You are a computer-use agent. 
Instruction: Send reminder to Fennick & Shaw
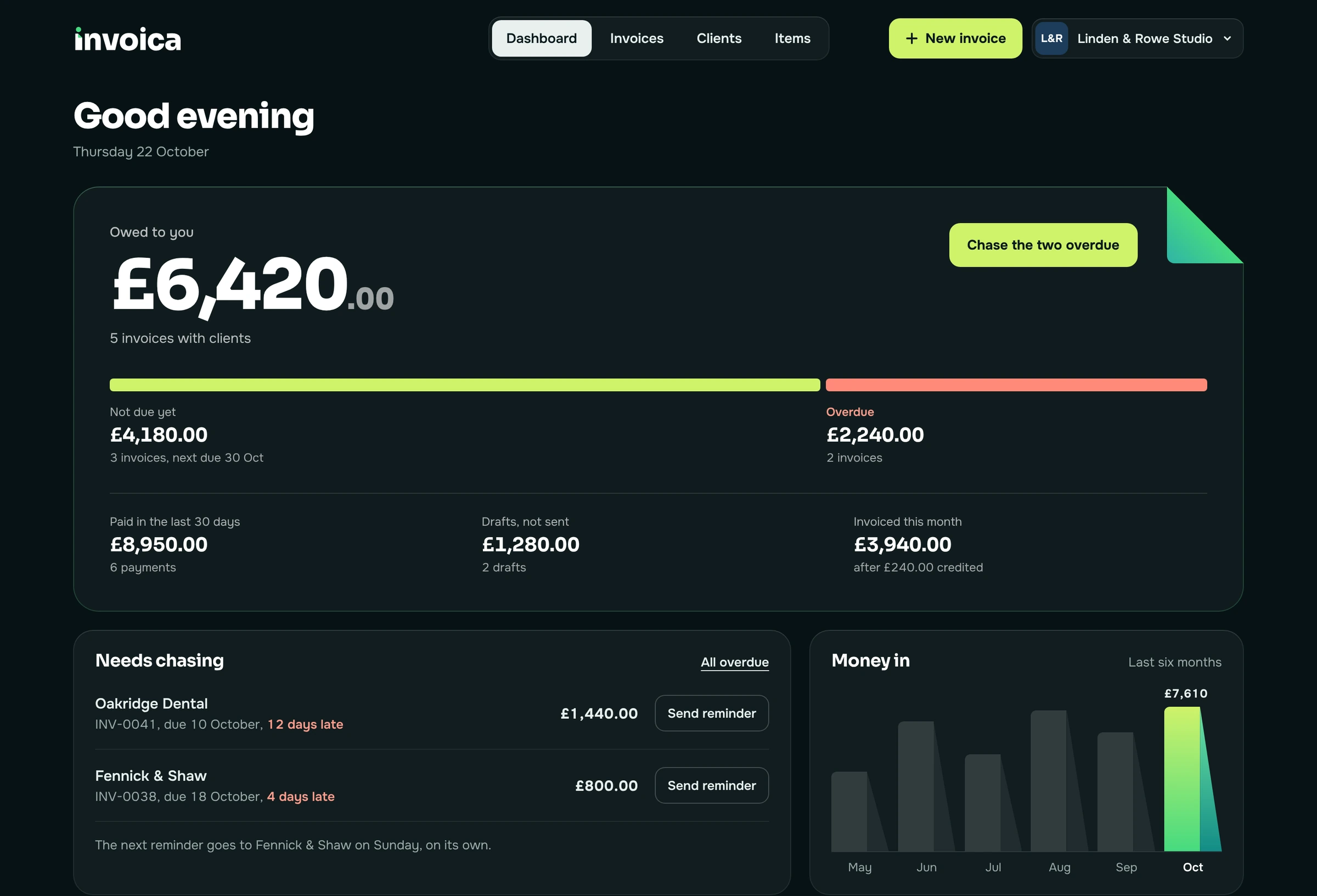pos(711,786)
